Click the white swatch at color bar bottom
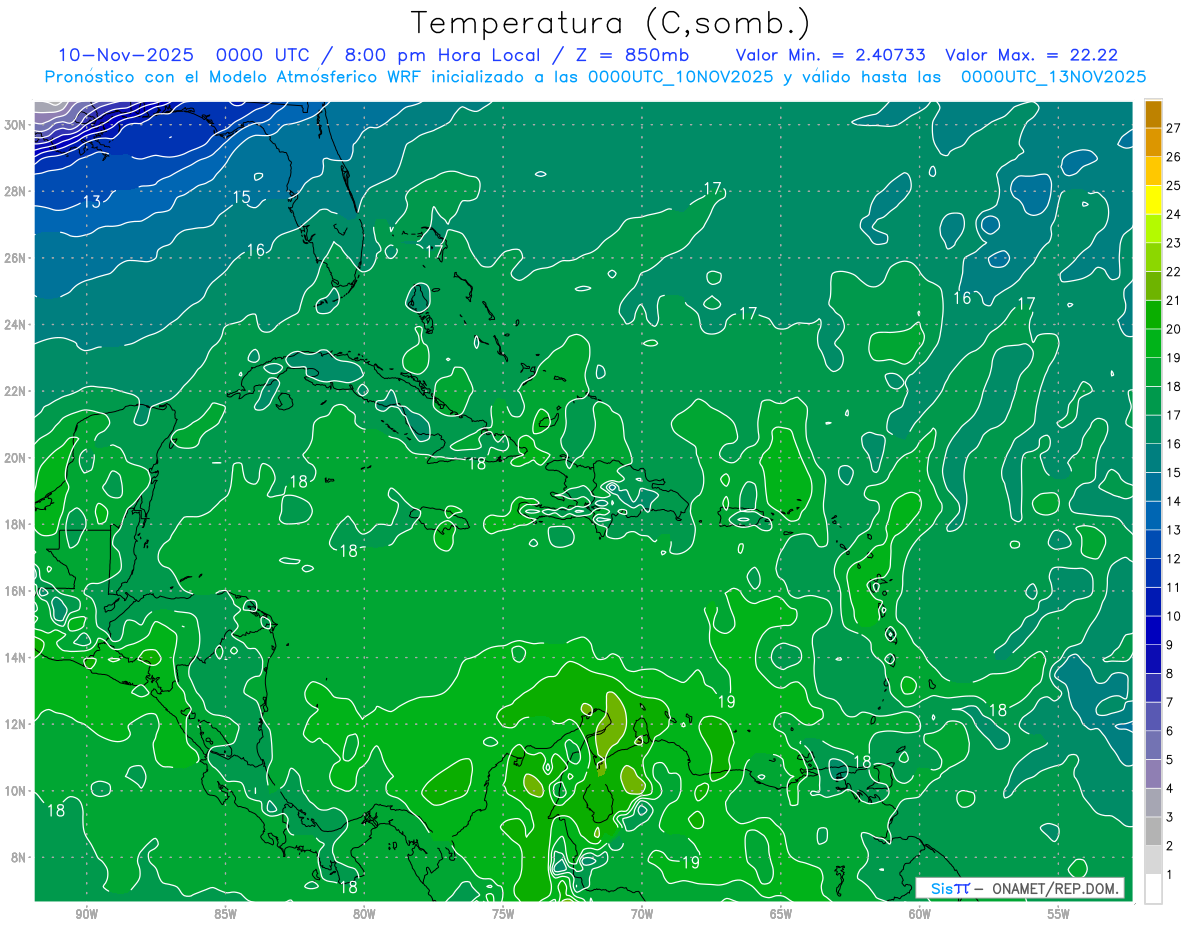Image resolution: width=1200 pixels, height=927 pixels. tap(1153, 889)
